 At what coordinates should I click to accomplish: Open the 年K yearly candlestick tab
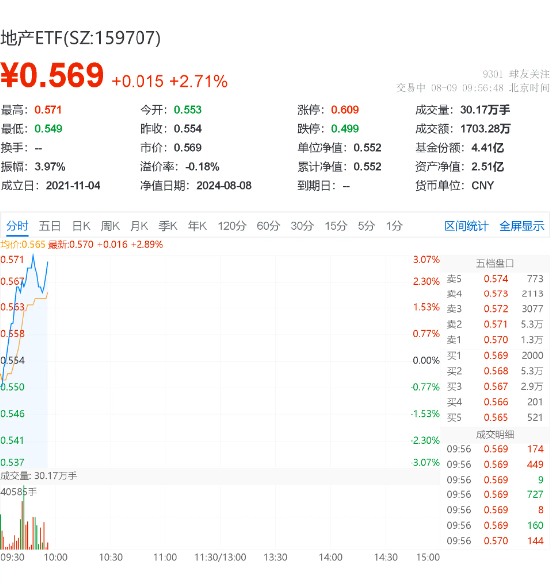[197, 226]
